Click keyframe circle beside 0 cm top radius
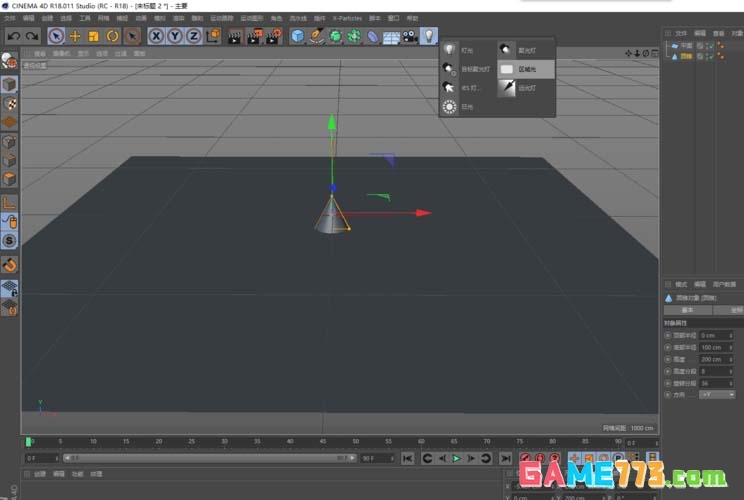Viewport: 744px width, 500px height. [x=668, y=335]
